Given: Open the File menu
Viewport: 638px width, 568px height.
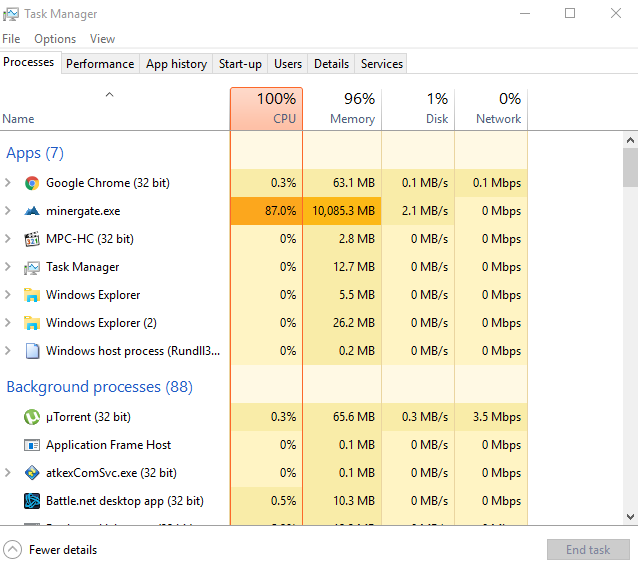Looking at the screenshot, I should [11, 39].
